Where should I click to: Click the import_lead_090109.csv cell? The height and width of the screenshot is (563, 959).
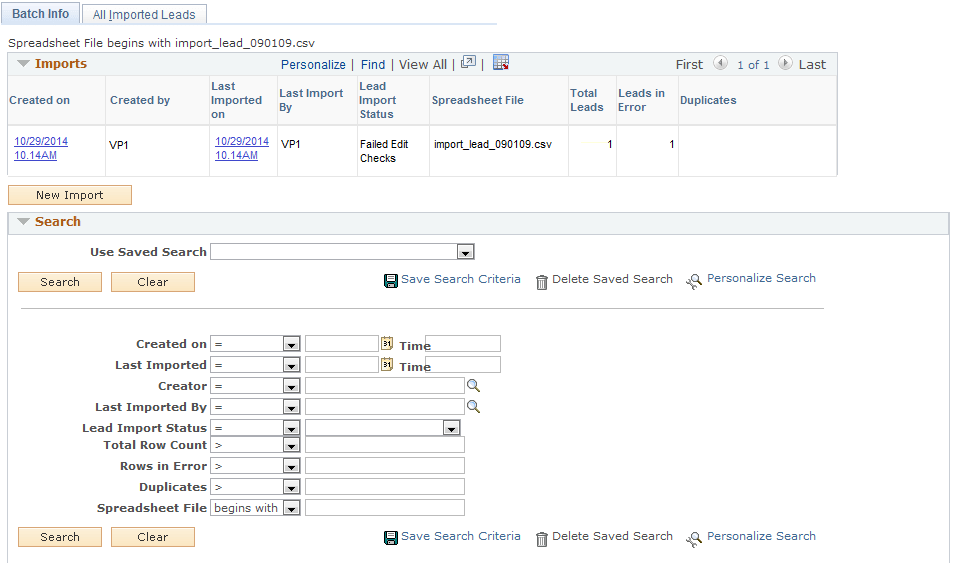(493, 144)
